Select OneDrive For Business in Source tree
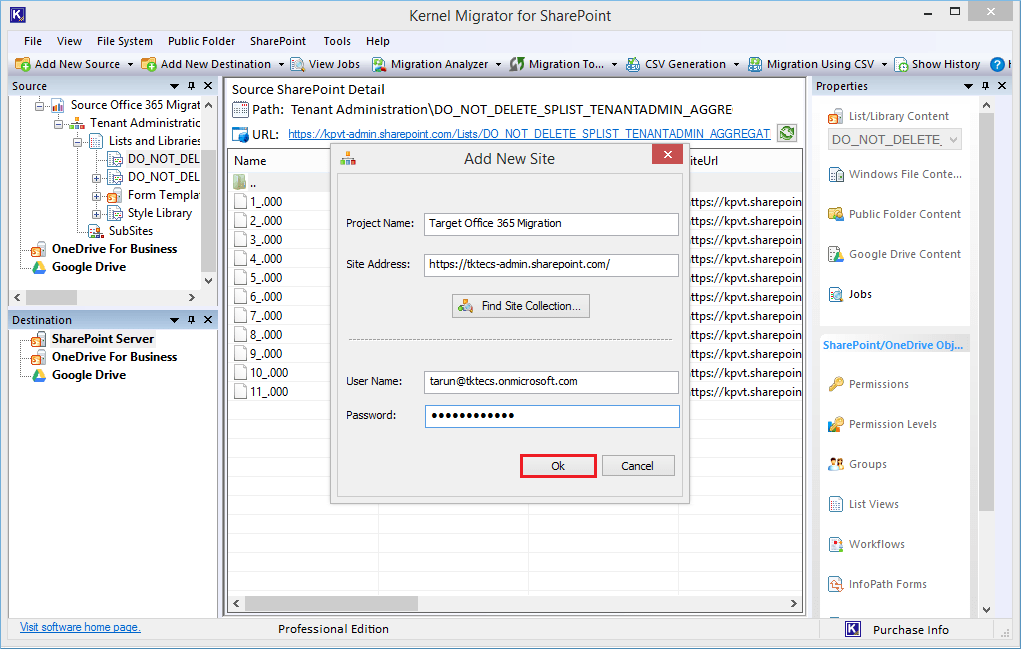Image resolution: width=1021 pixels, height=649 pixels. [x=115, y=249]
